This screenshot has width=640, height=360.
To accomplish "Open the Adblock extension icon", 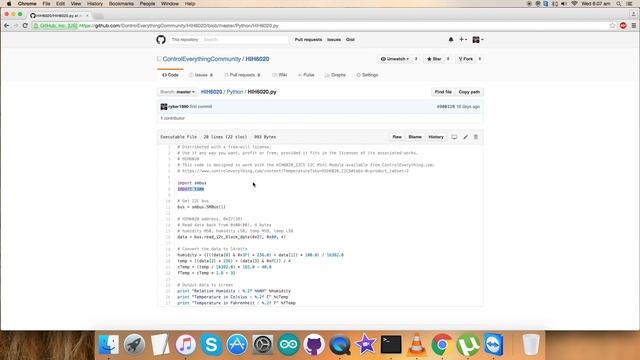I will [x=623, y=25].
